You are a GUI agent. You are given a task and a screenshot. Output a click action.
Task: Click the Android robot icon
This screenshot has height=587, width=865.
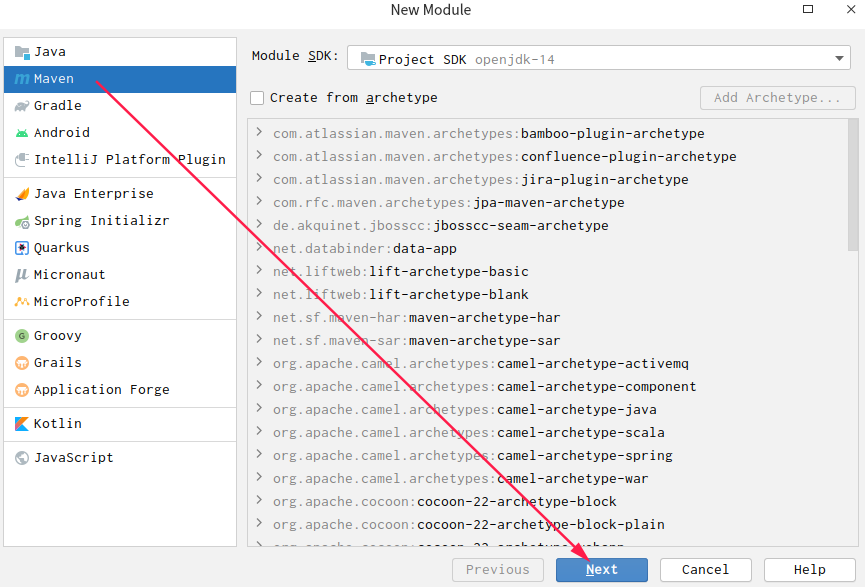22,133
